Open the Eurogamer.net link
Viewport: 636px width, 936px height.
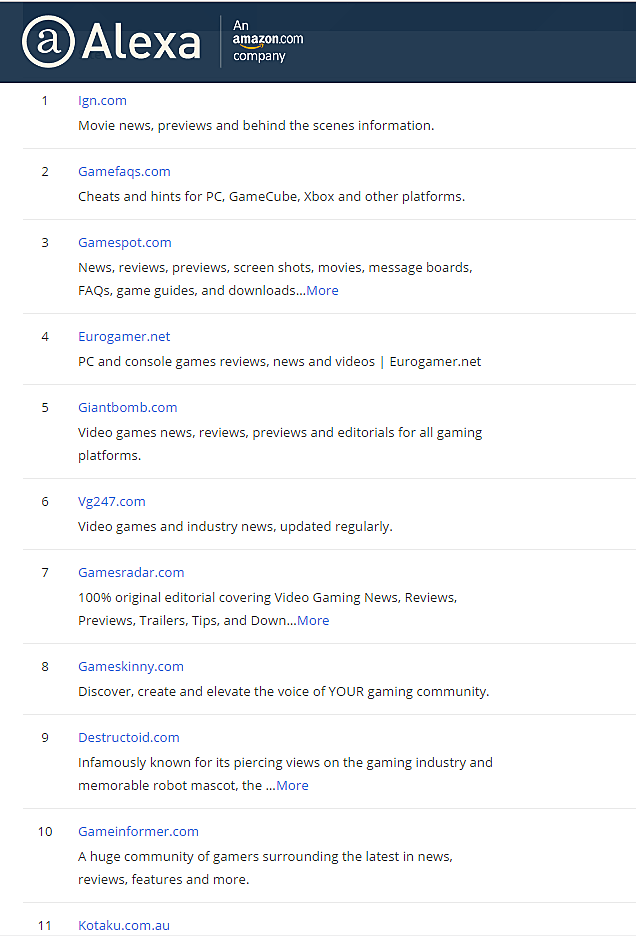click(x=124, y=337)
